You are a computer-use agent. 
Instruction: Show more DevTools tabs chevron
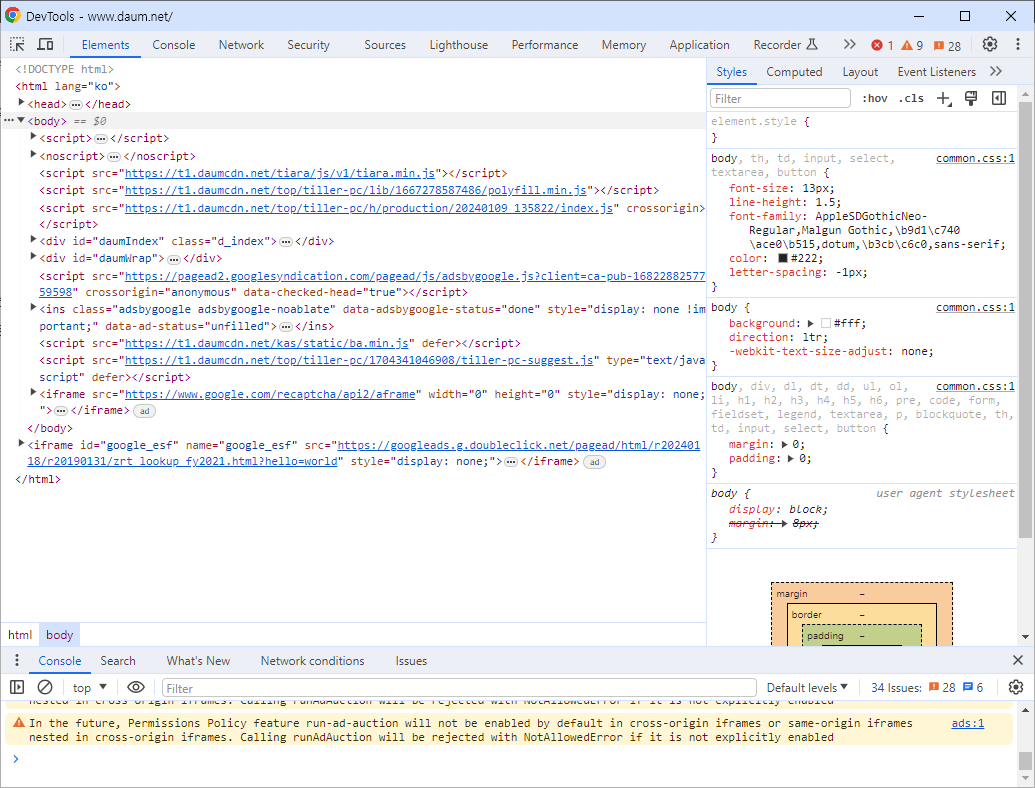click(x=849, y=44)
